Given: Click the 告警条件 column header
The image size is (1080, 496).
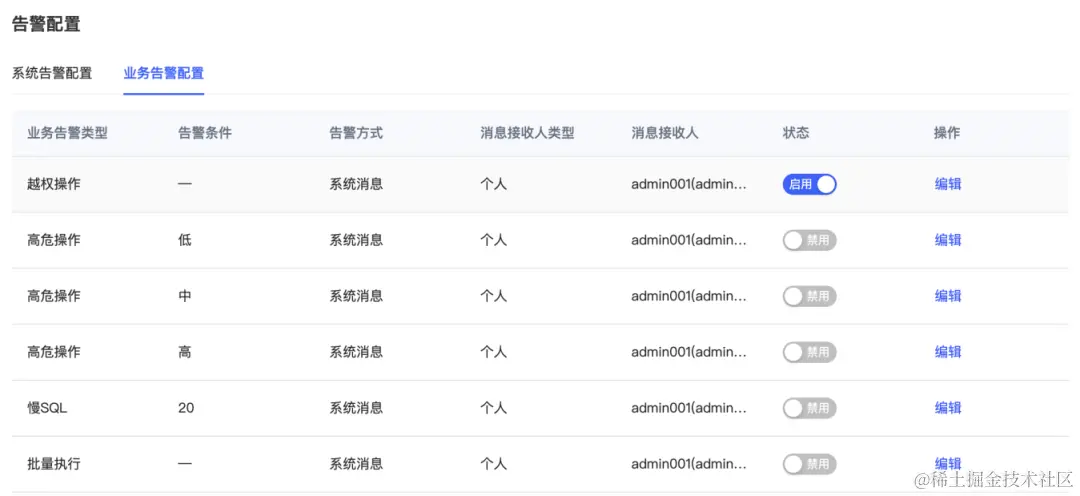Looking at the screenshot, I should (x=205, y=134).
